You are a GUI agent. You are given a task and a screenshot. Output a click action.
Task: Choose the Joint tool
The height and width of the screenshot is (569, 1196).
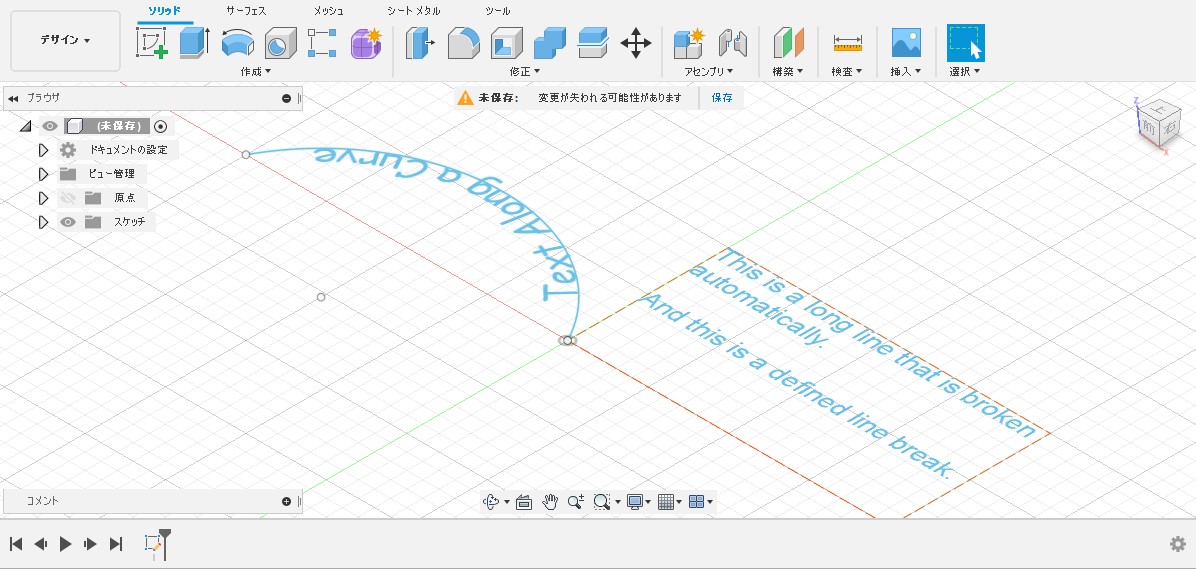(x=732, y=43)
